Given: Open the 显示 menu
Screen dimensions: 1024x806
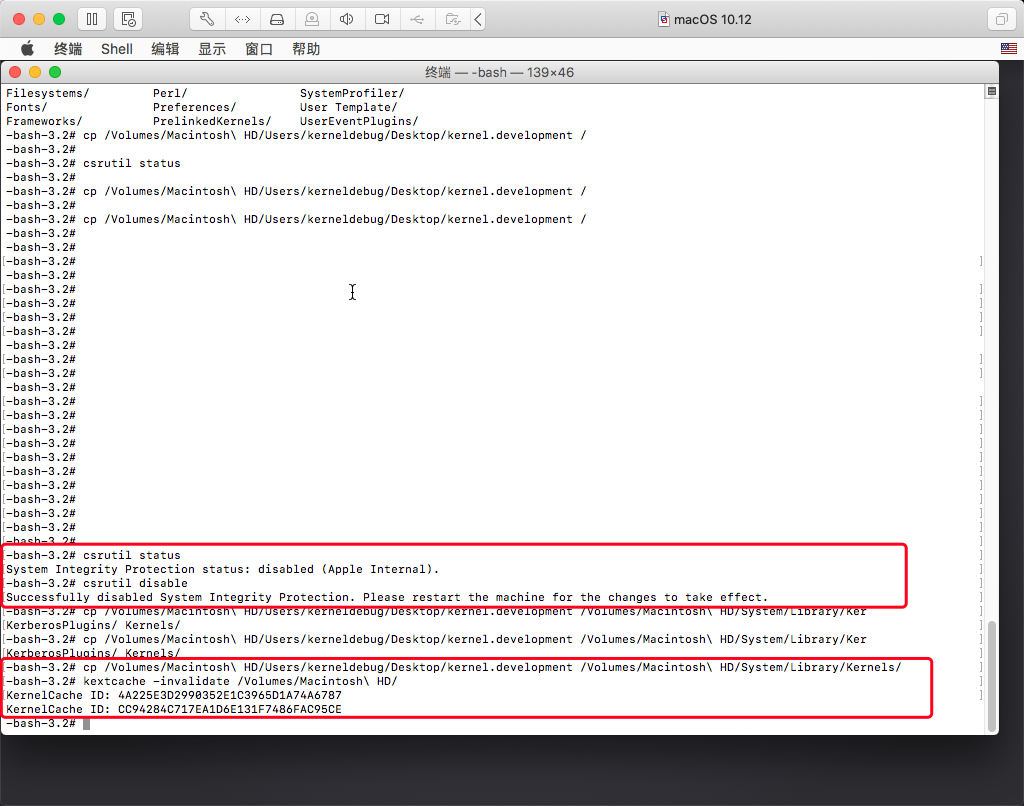Looking at the screenshot, I should 212,49.
